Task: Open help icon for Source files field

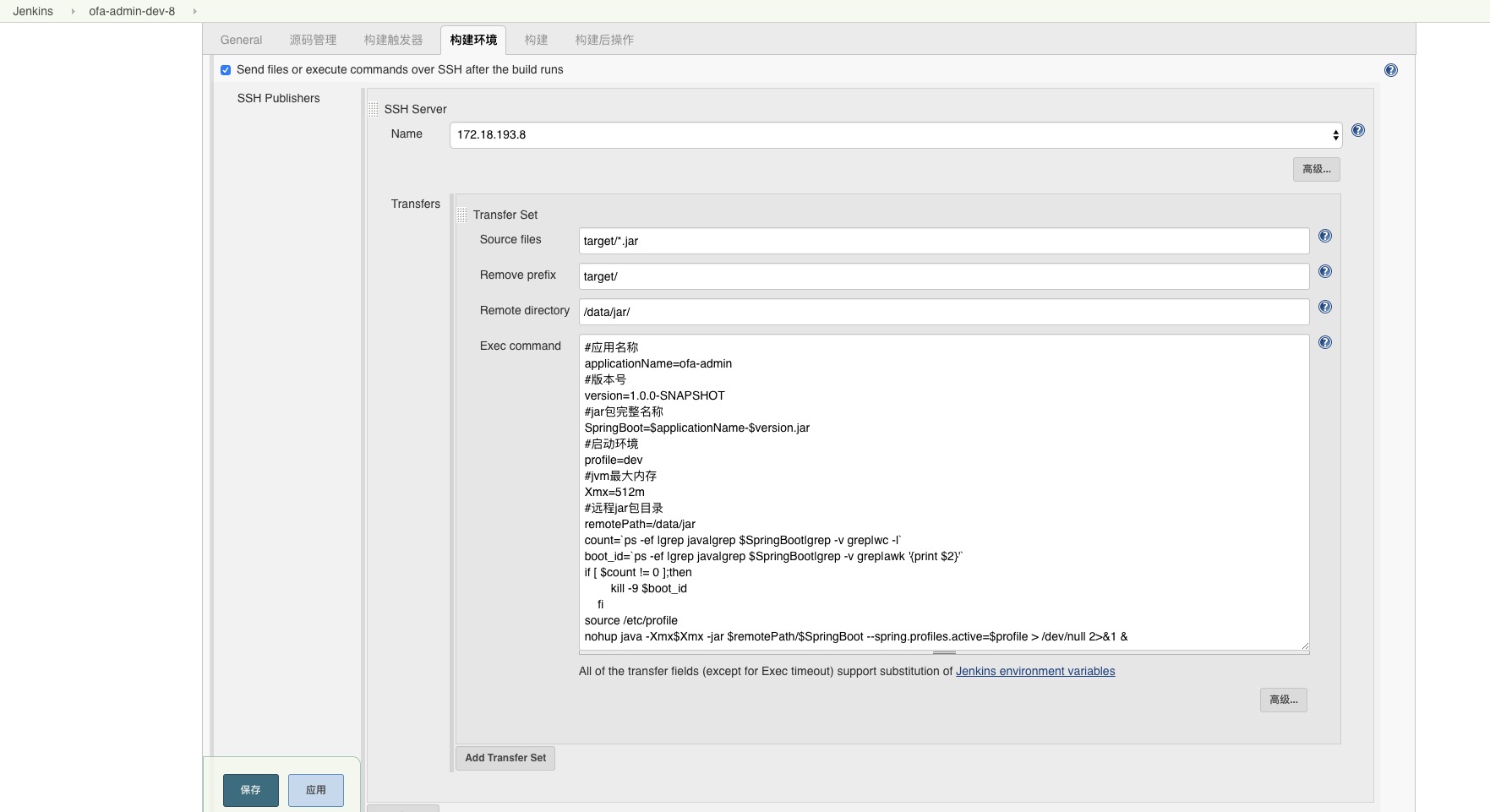Action: click(x=1325, y=237)
